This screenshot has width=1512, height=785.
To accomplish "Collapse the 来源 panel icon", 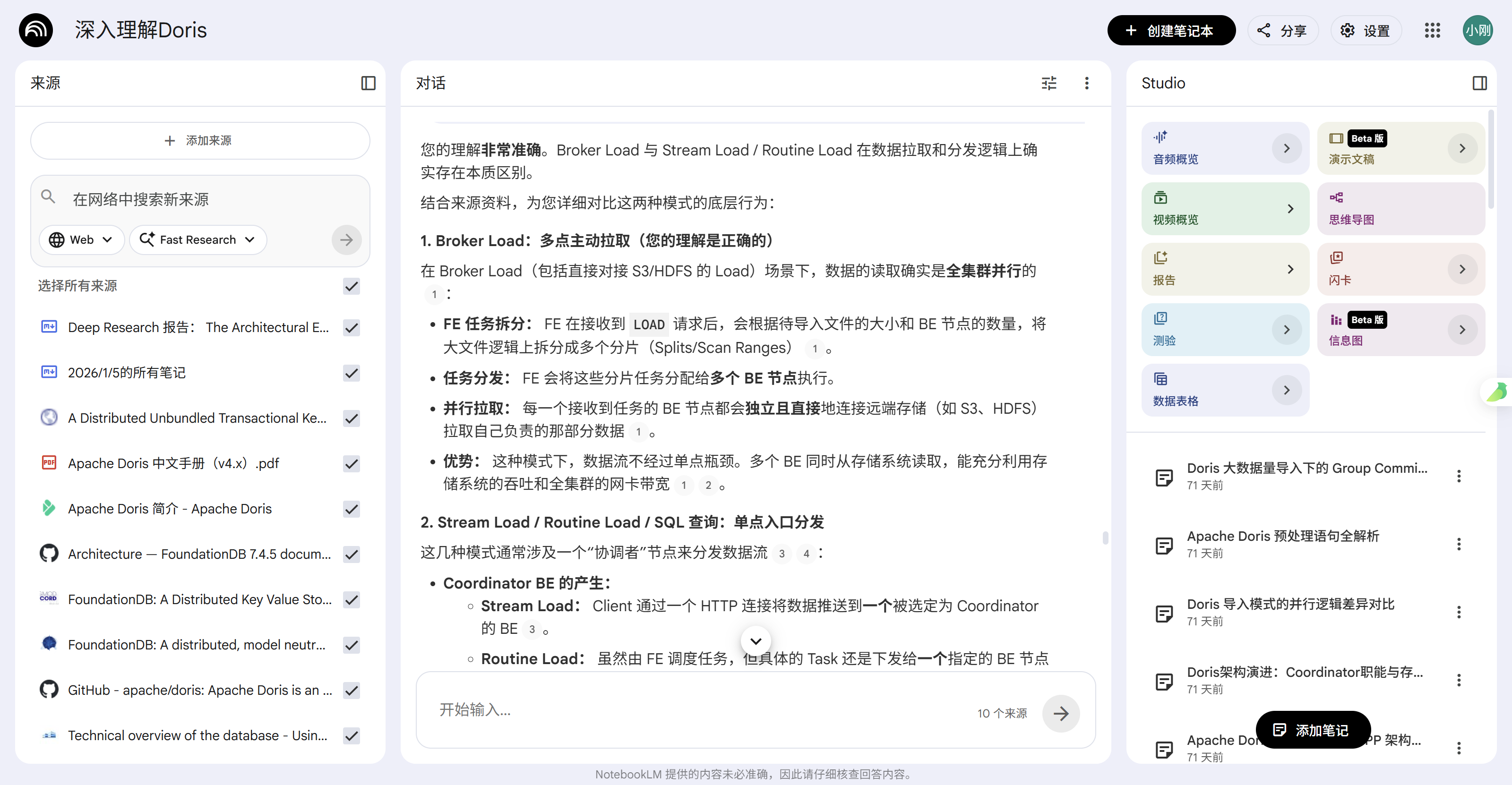I will [x=368, y=83].
